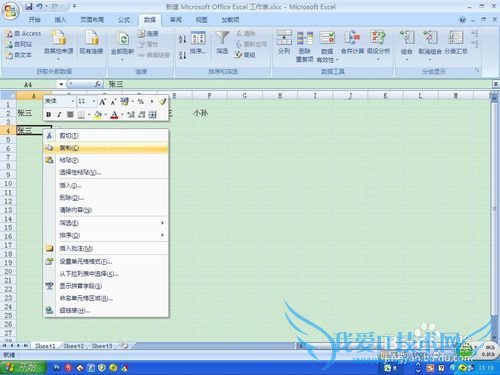The height and width of the screenshot is (375, 500).
Task: Shrink font size in mini toolbar
Action: [113, 101]
